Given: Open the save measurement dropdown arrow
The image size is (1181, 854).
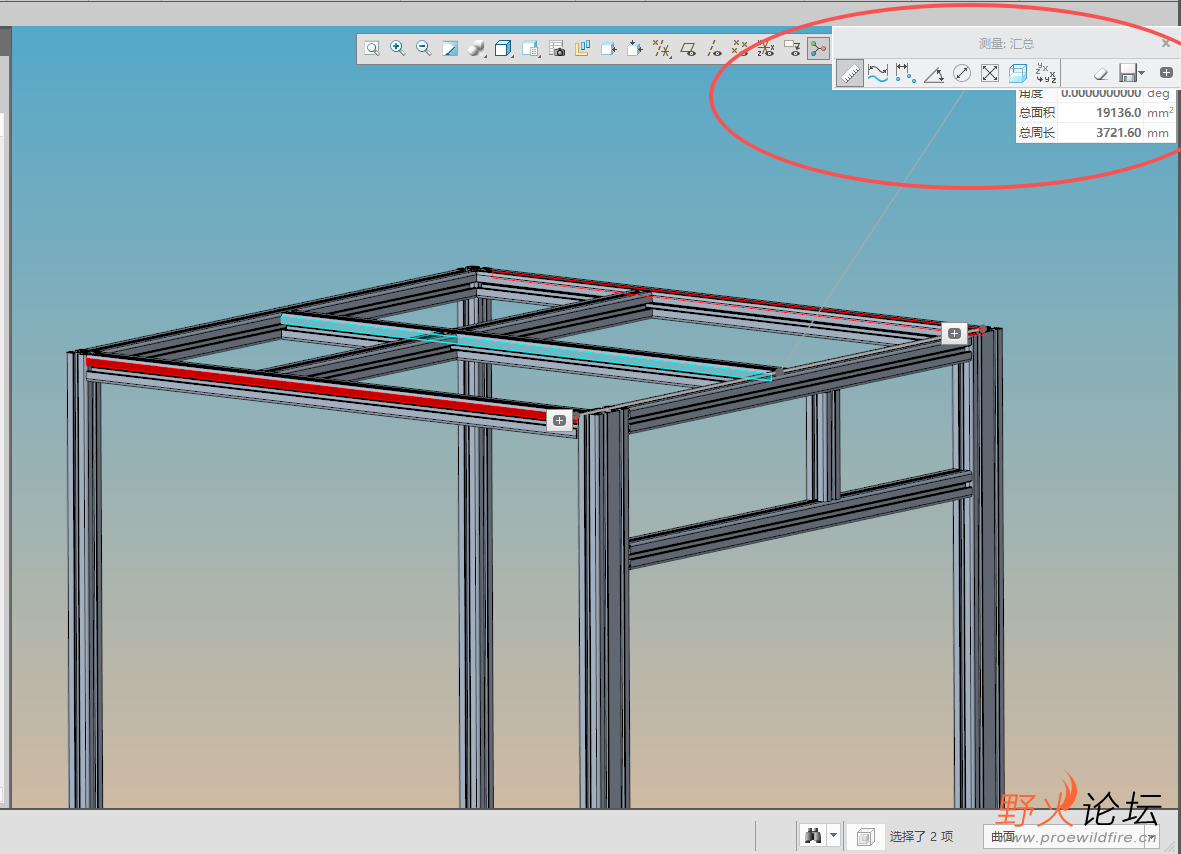Looking at the screenshot, I should pos(1142,73).
